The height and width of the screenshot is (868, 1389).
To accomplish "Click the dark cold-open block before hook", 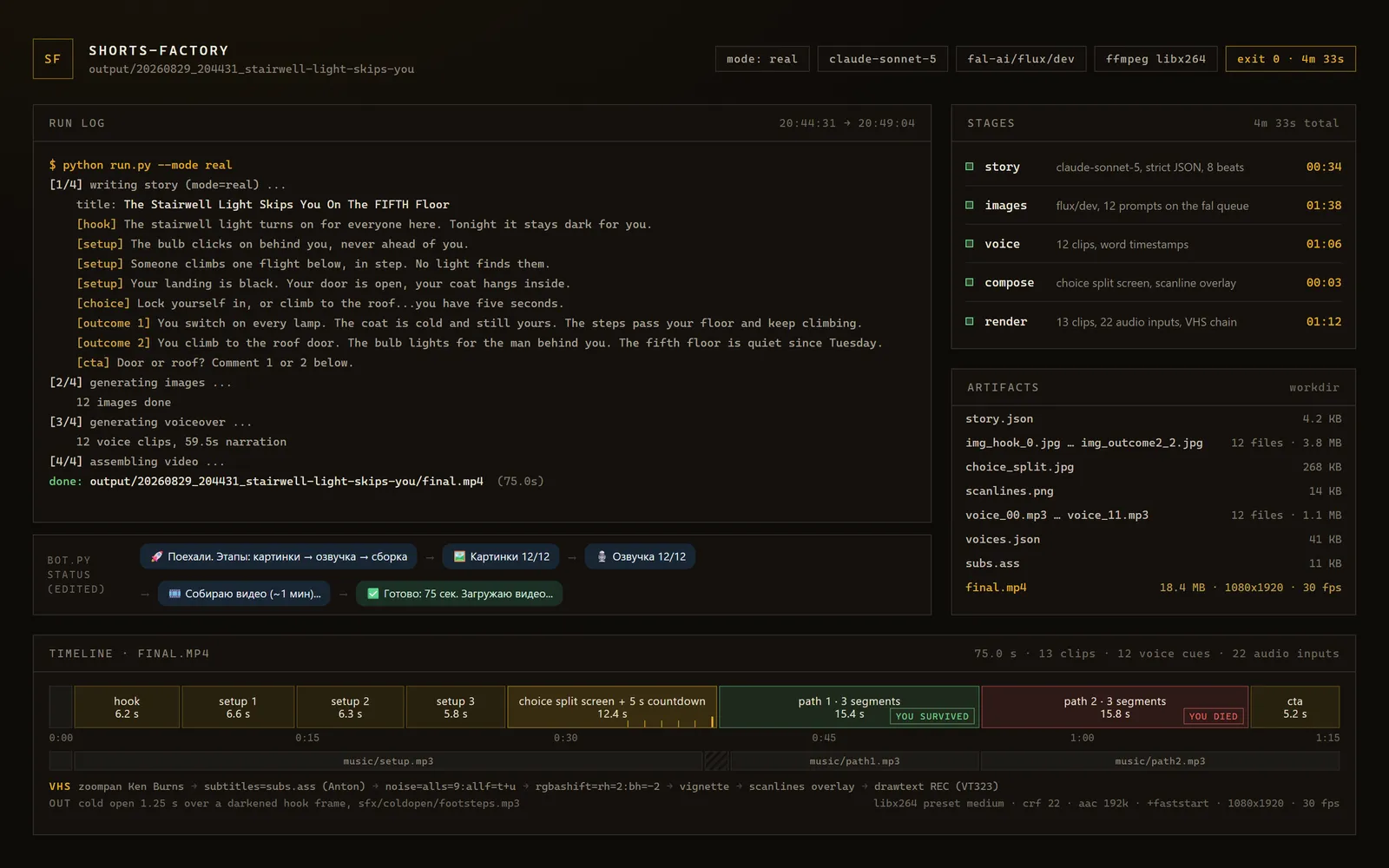I will point(61,707).
